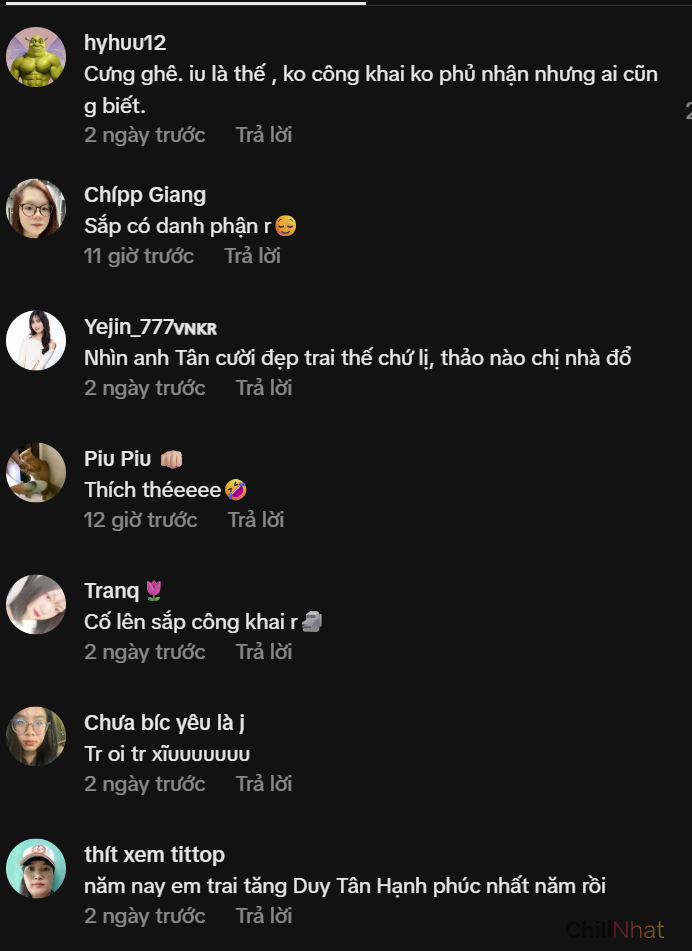Open hyhuu12 username link
Viewport: 692px width, 951px height.
tap(125, 43)
